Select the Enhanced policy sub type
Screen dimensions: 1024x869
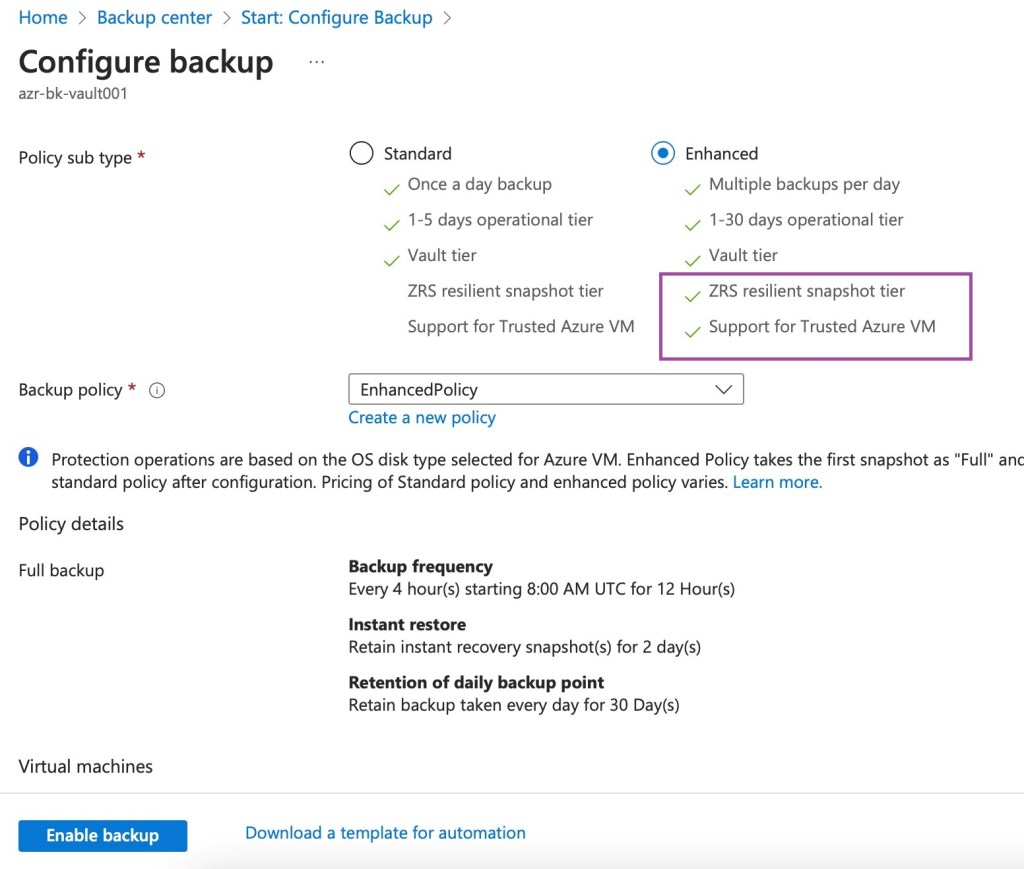[x=662, y=153]
